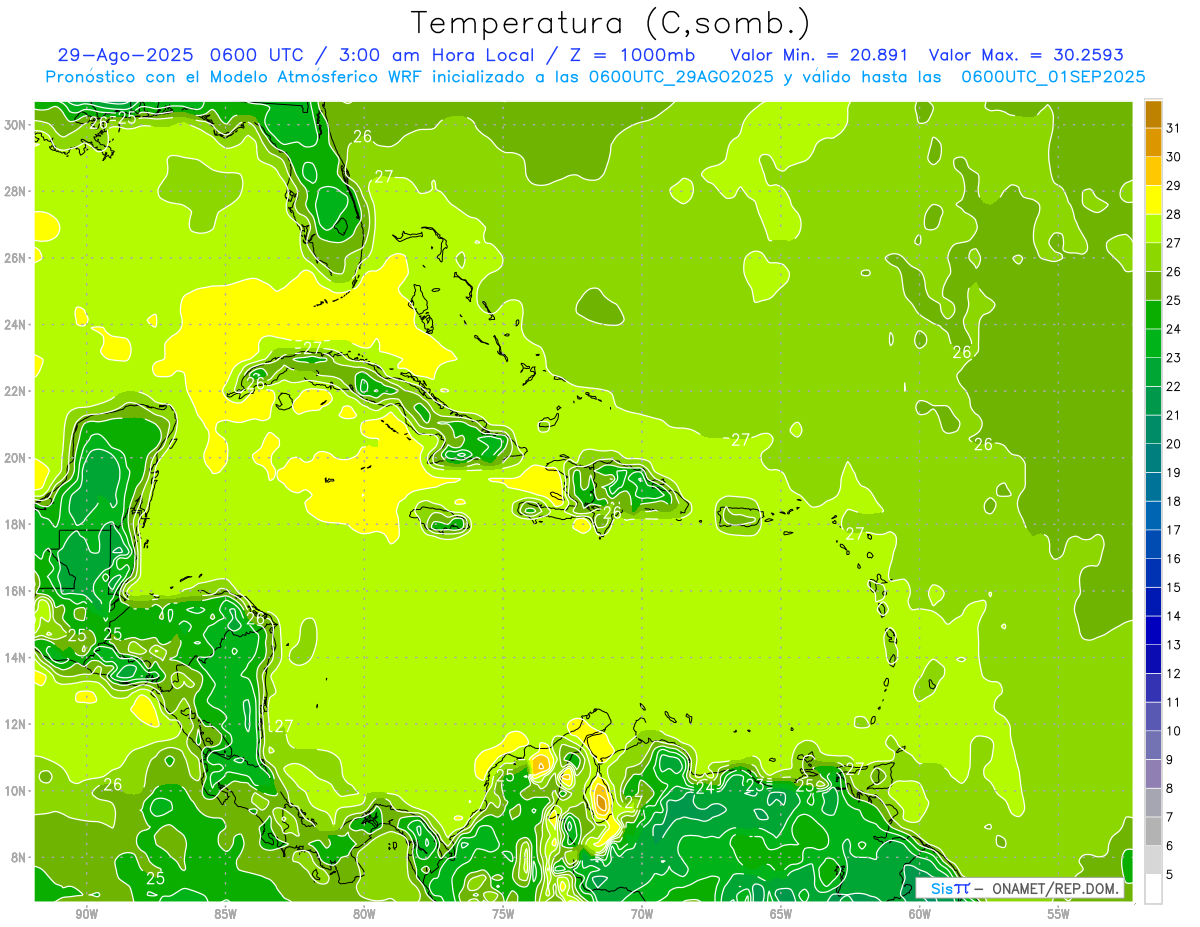Click the legend value '5'

(x=1171, y=875)
